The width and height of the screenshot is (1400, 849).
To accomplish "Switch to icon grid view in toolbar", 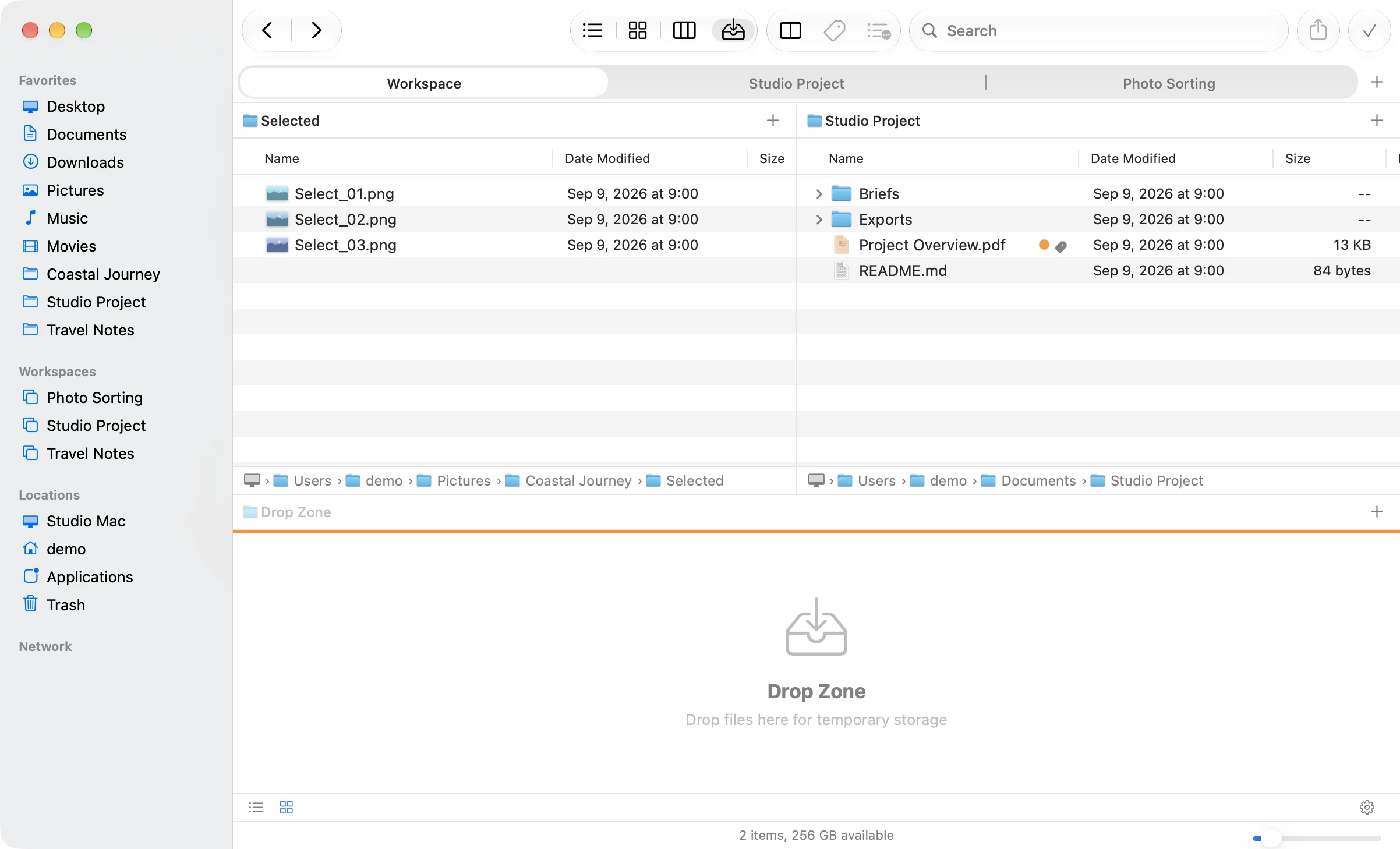I will click(x=638, y=30).
